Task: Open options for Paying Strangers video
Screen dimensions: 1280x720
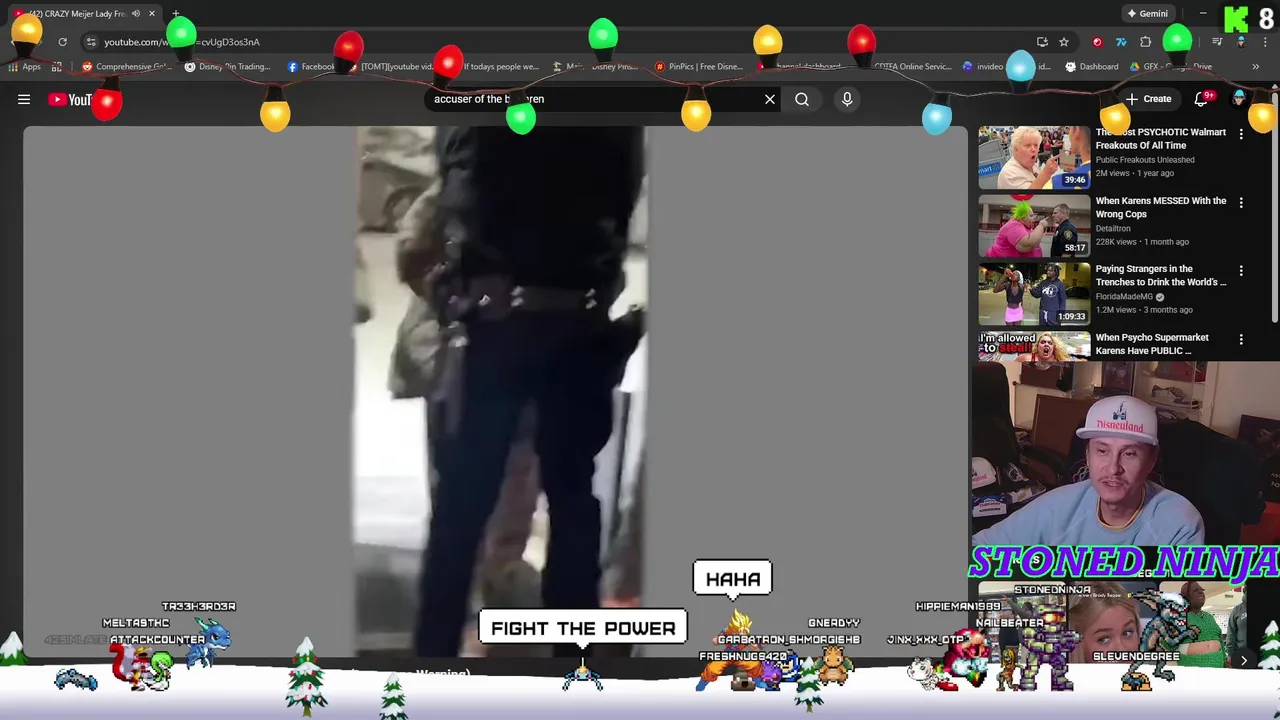Action: coord(1241,271)
